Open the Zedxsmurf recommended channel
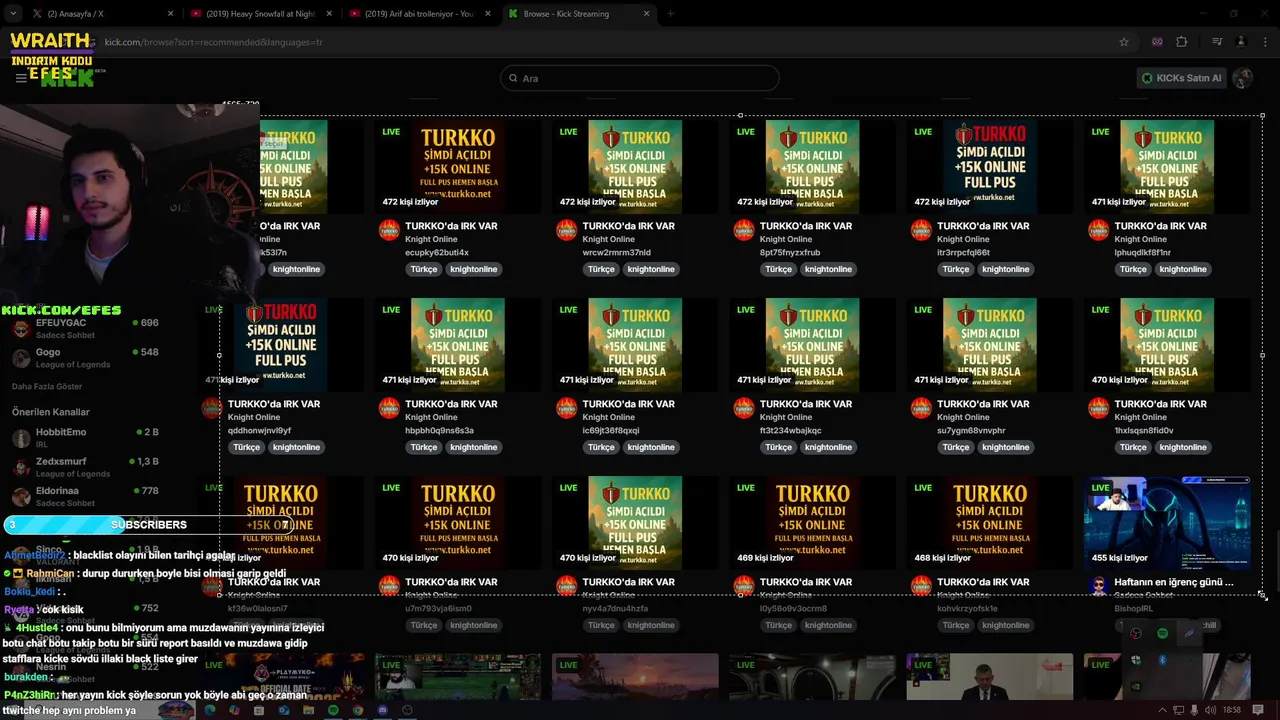The image size is (1280, 720). click(84, 467)
